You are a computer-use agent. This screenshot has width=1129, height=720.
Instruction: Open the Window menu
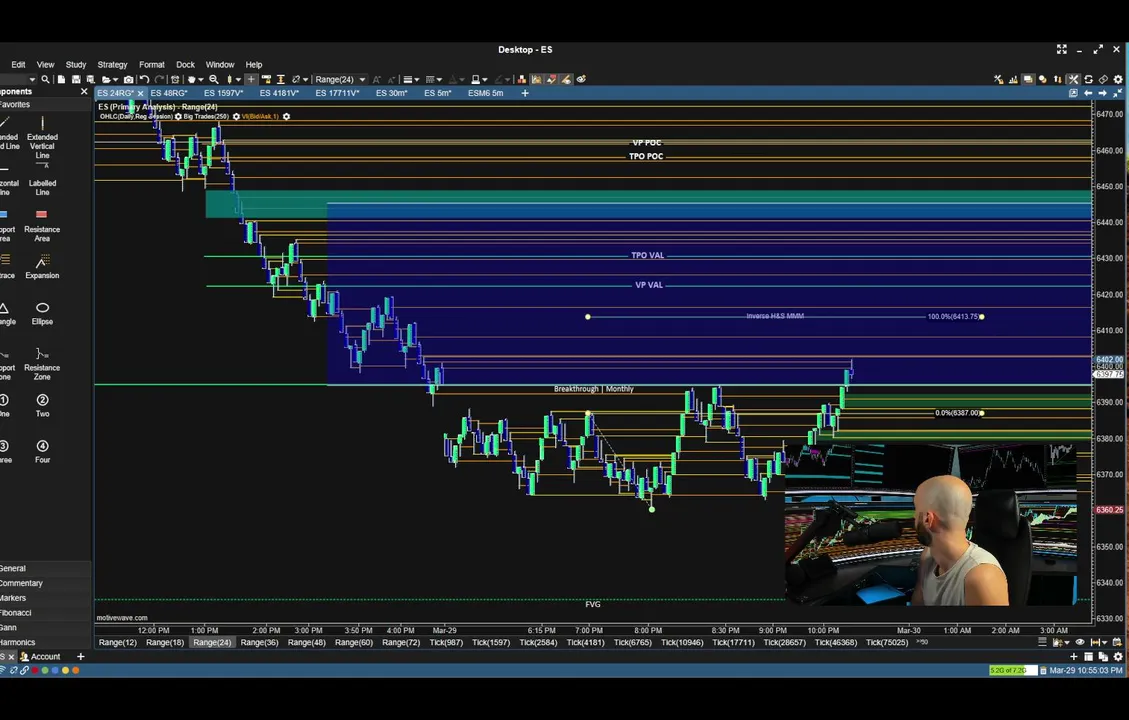coord(220,64)
